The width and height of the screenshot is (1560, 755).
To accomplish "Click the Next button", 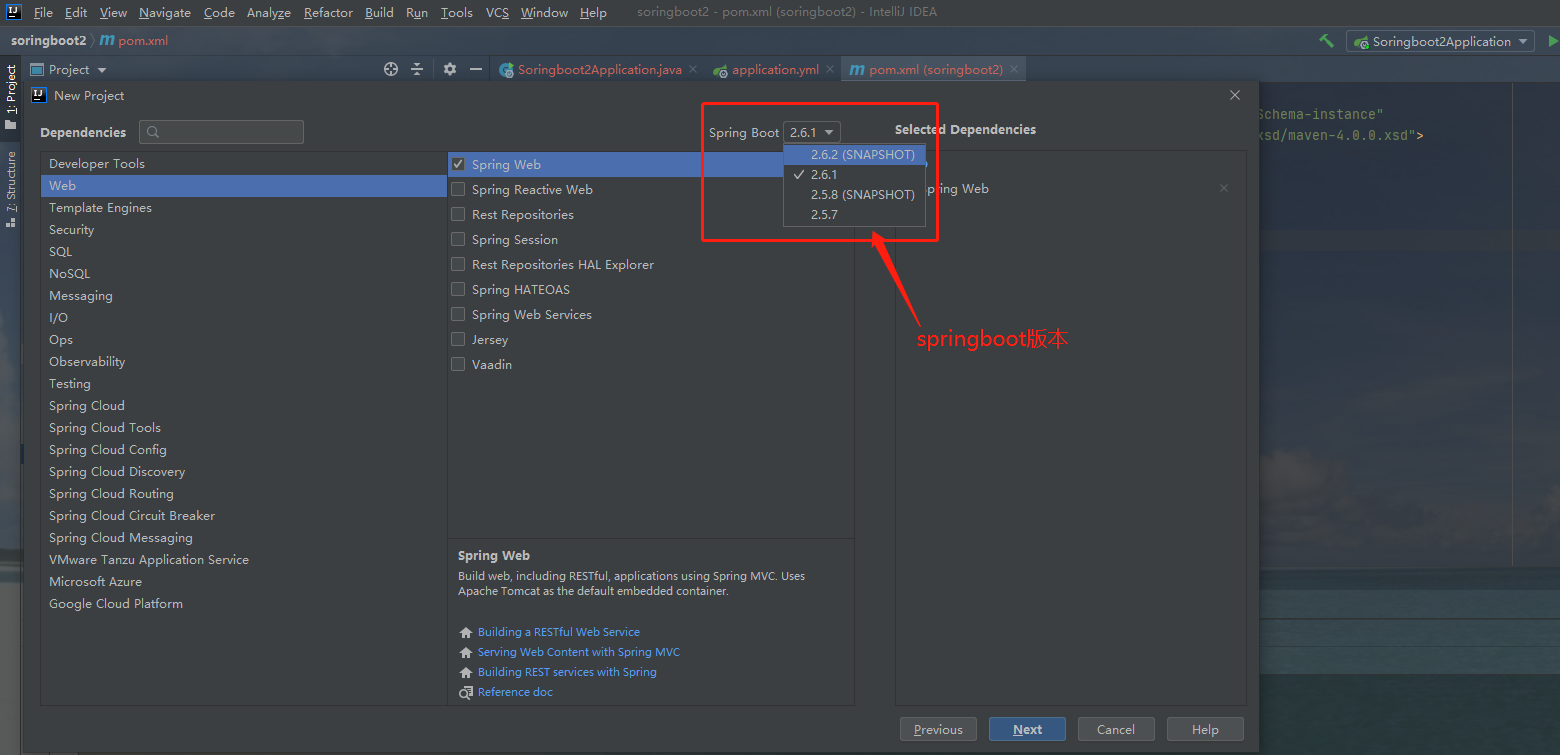I will (1027, 729).
